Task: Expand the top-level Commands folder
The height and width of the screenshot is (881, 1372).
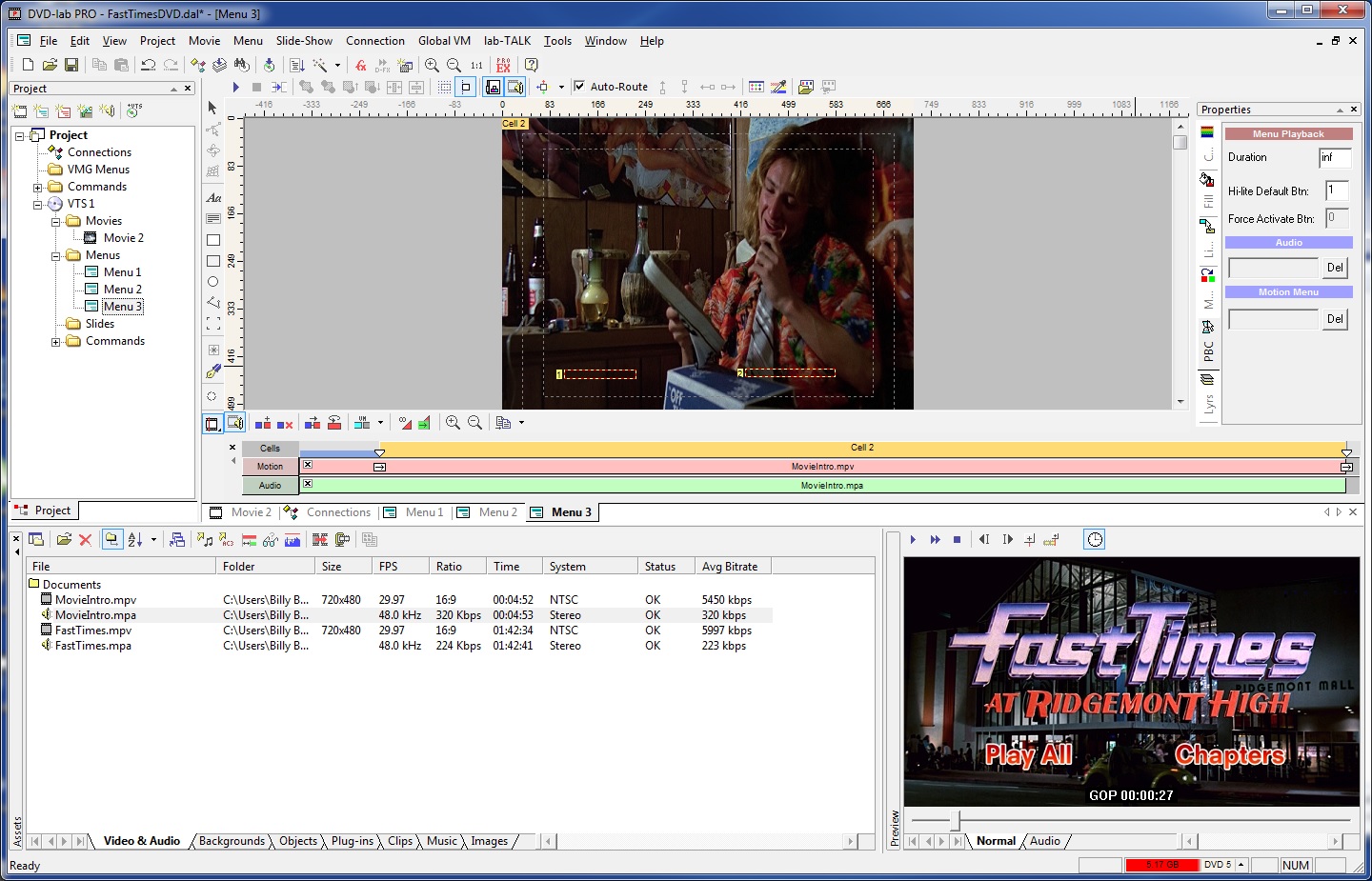Action: click(38, 188)
